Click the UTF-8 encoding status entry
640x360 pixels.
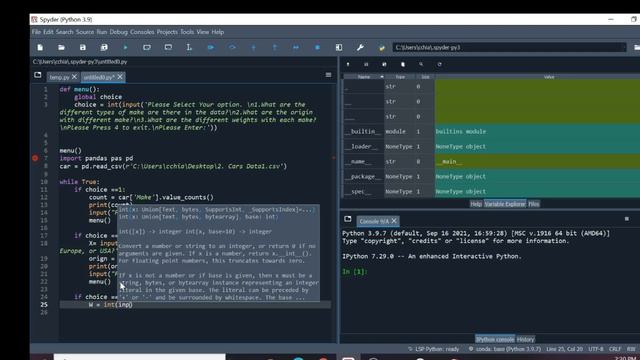(x=596, y=349)
